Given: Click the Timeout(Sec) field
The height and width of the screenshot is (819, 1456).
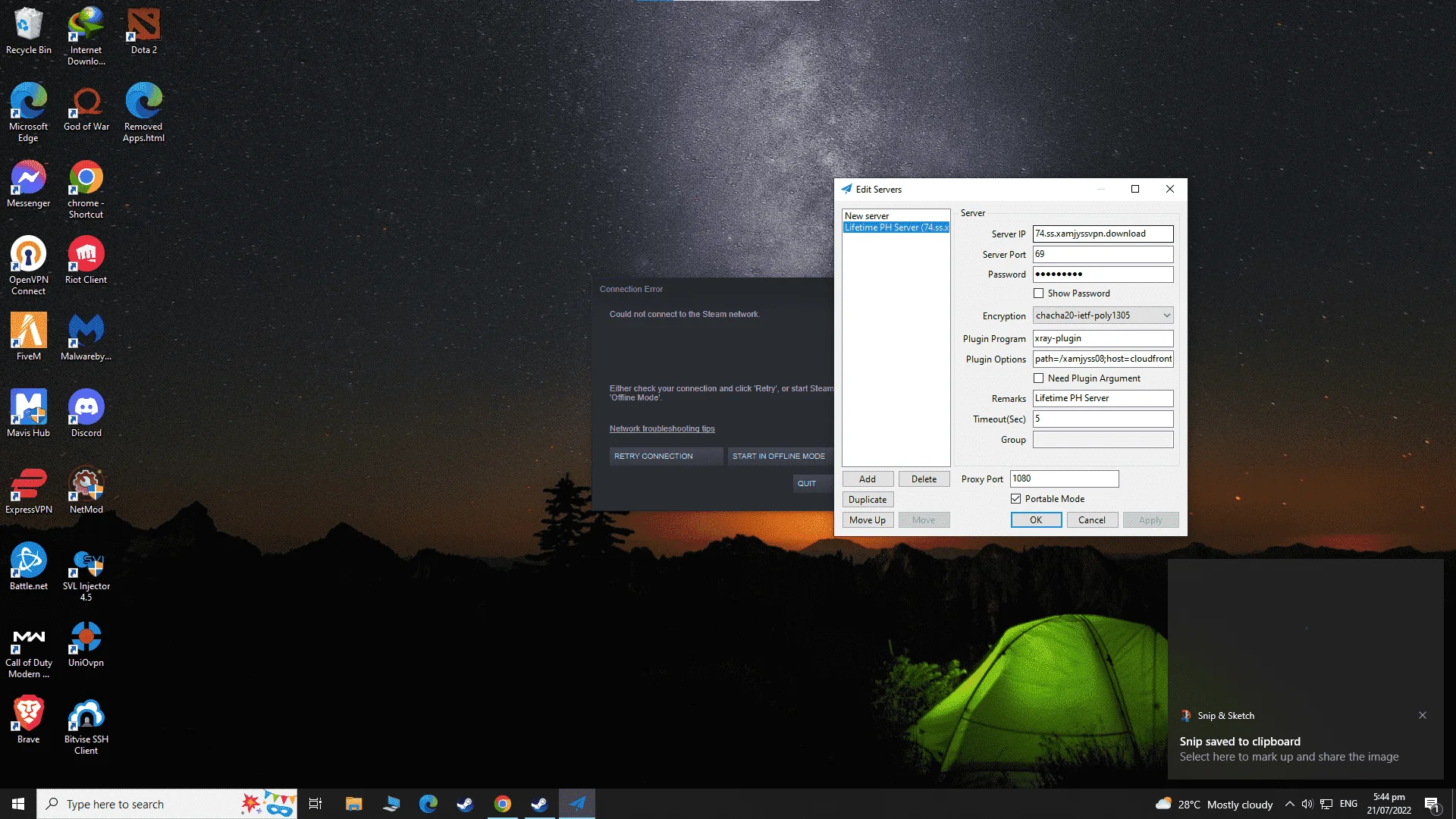Looking at the screenshot, I should pos(1103,419).
